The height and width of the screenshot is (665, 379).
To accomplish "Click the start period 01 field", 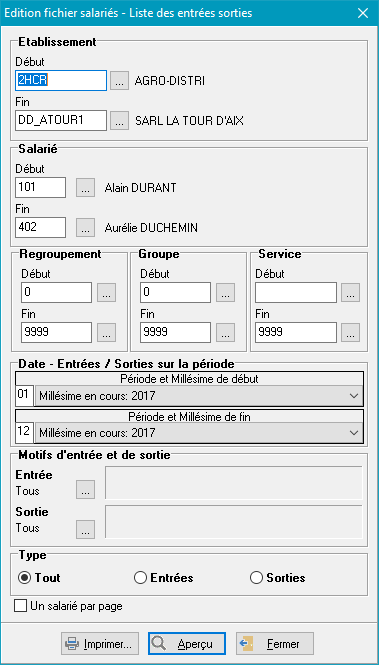I will point(25,396).
